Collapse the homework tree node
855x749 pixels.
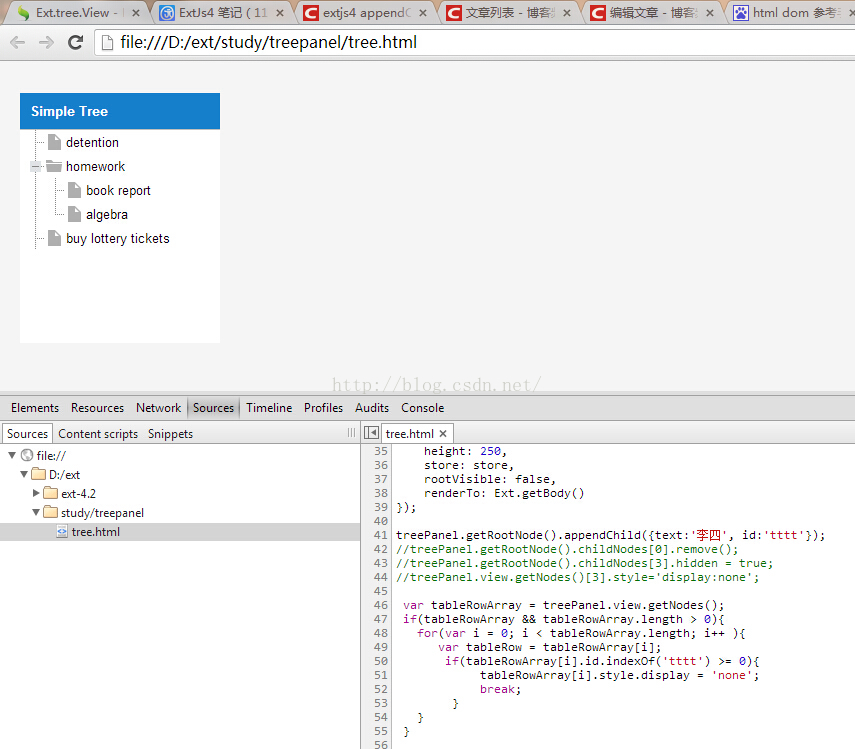tap(35, 166)
